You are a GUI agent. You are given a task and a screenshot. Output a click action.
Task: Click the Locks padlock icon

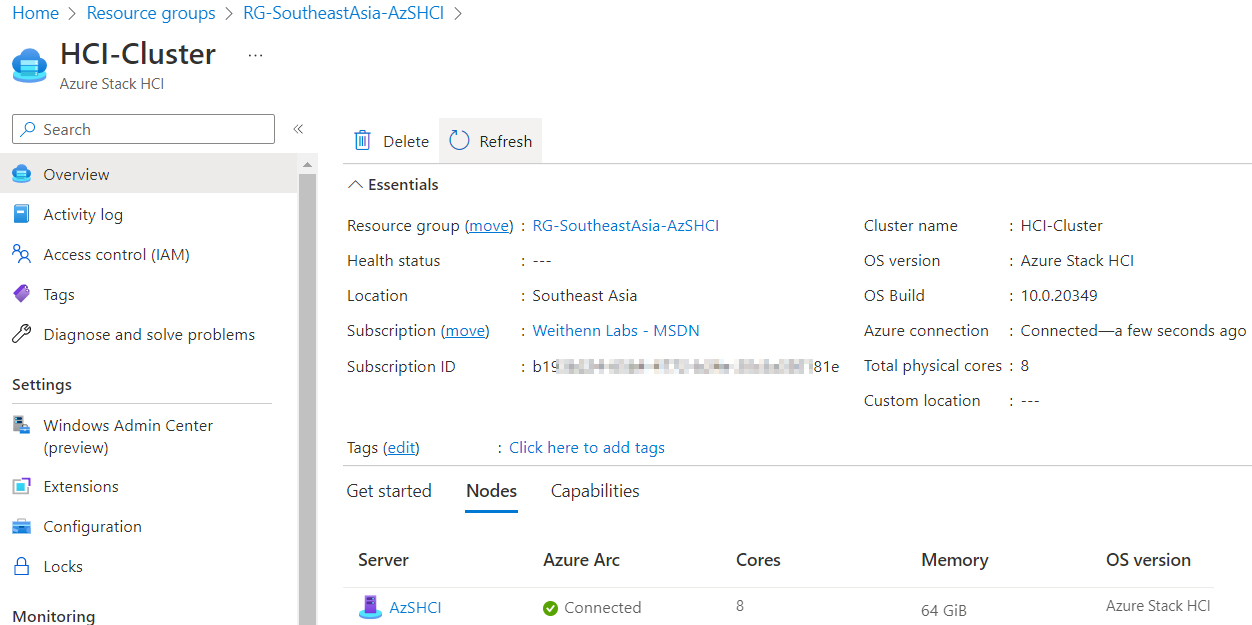21,566
